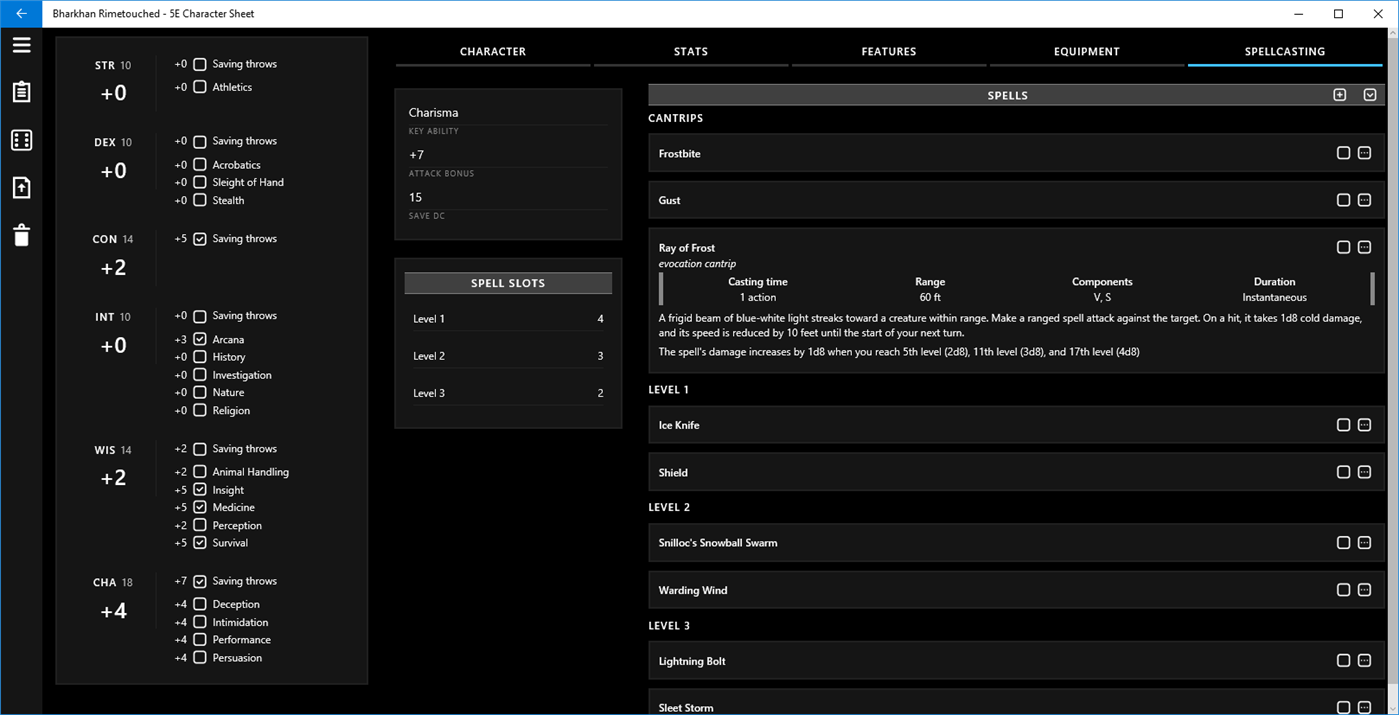Add a new spell with the plus icon
The image size is (1399, 715).
click(x=1340, y=94)
